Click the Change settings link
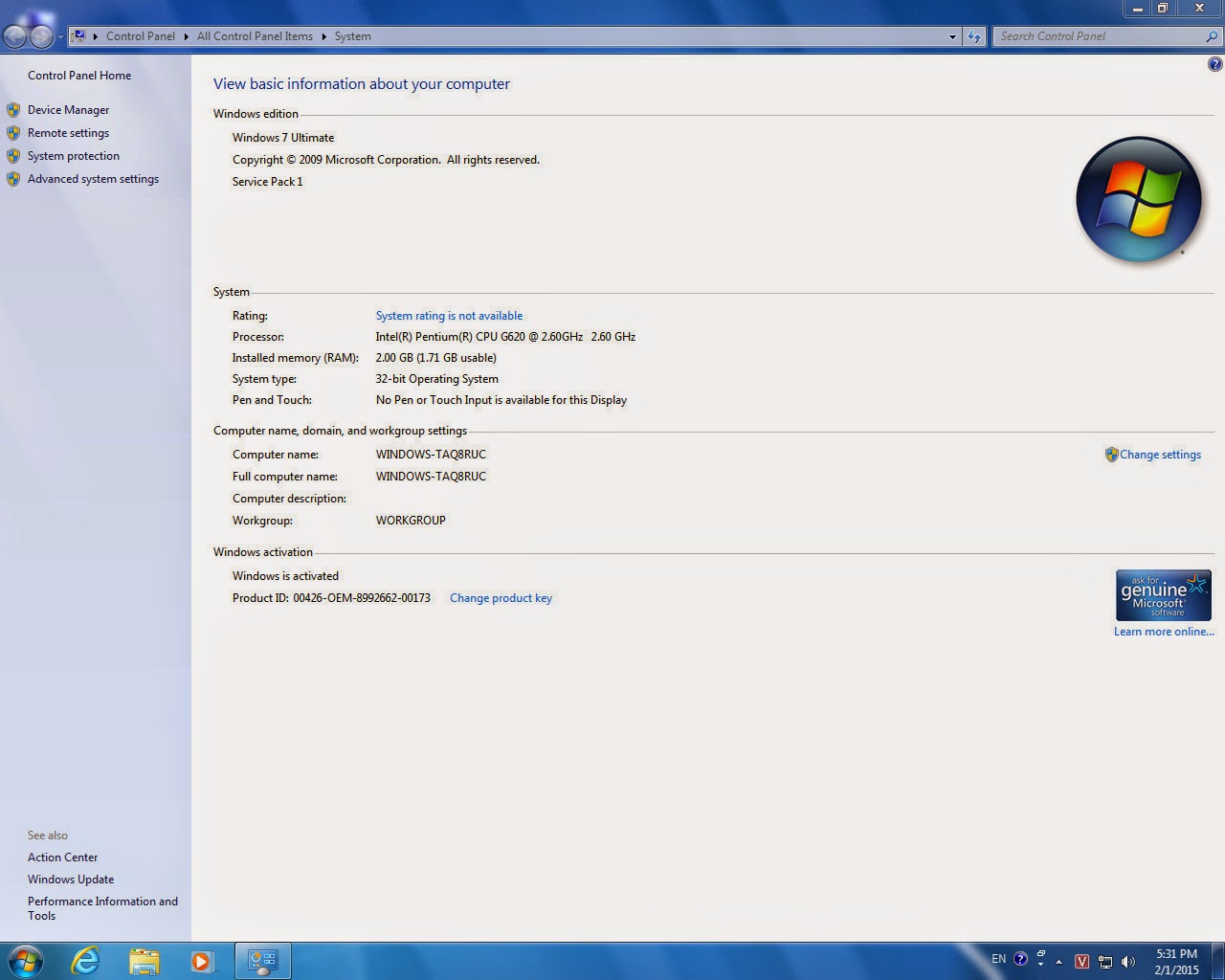This screenshot has height=980, width=1225. (x=1160, y=455)
